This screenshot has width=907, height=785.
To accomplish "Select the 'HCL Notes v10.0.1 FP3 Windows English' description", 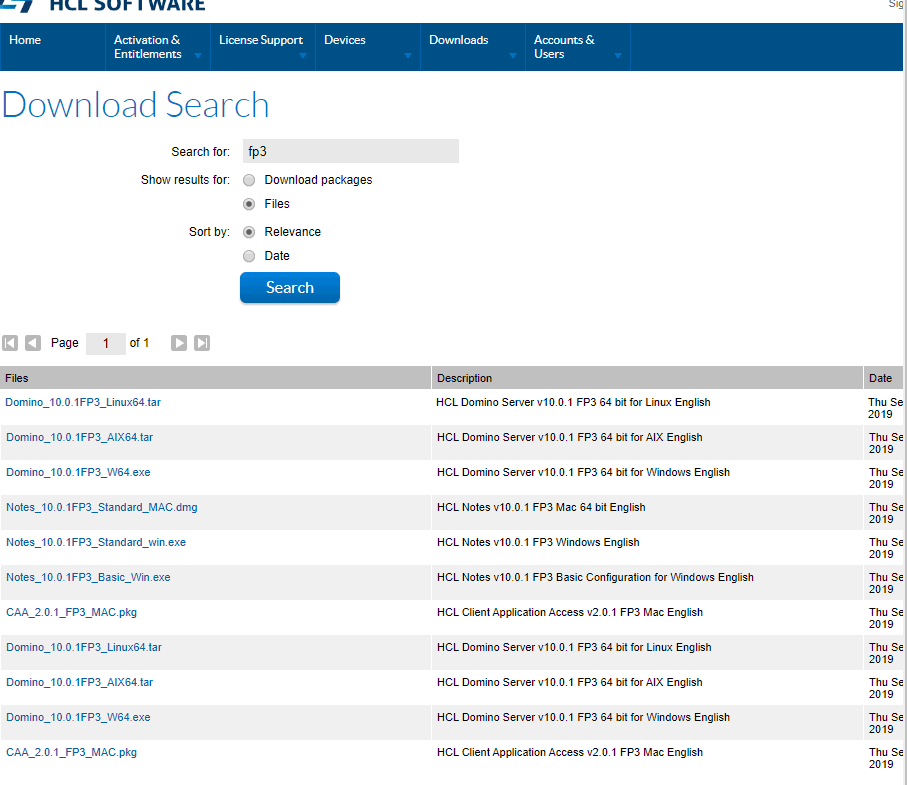I will 539,542.
